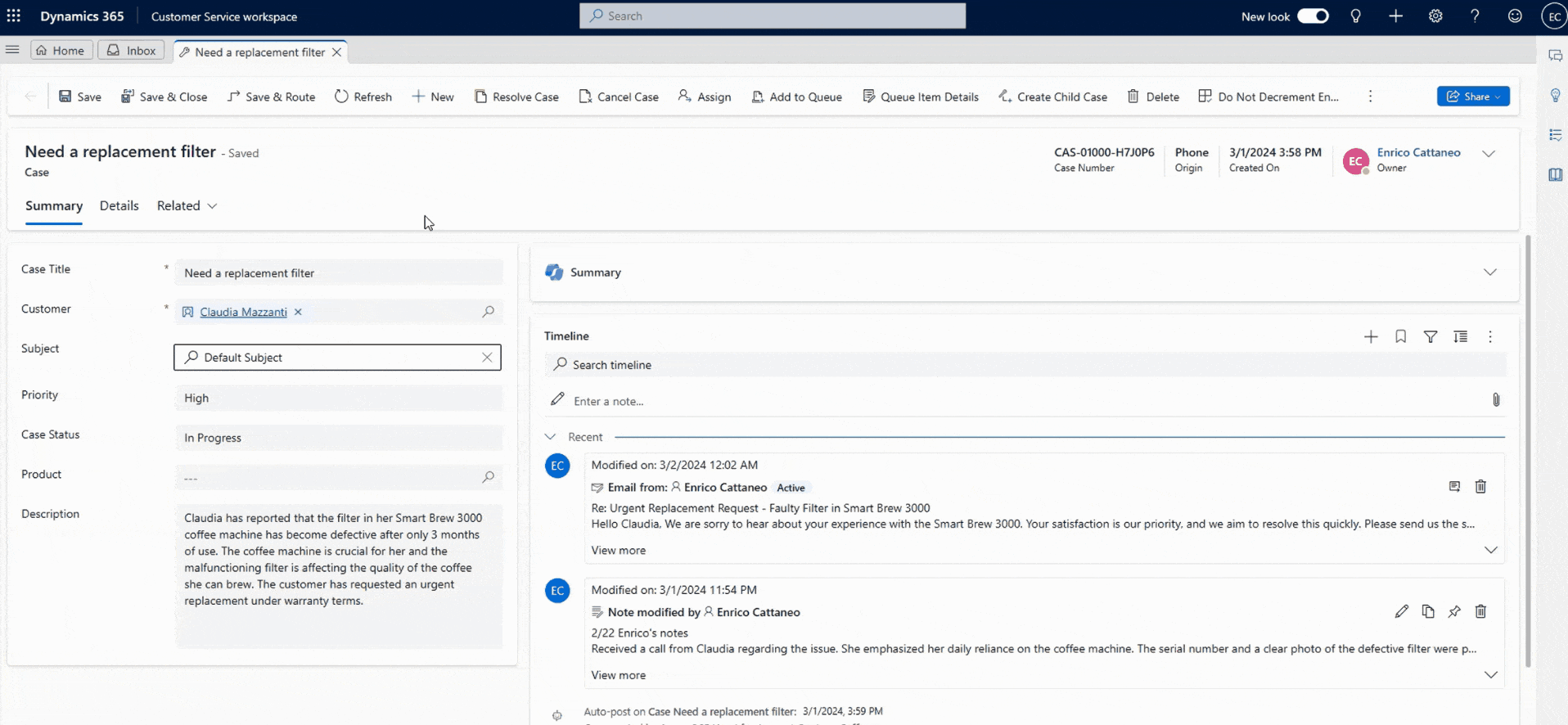This screenshot has height=725, width=1568.
Task: Pin the note modified by Enrico Cattaneo
Action: coord(1454,612)
